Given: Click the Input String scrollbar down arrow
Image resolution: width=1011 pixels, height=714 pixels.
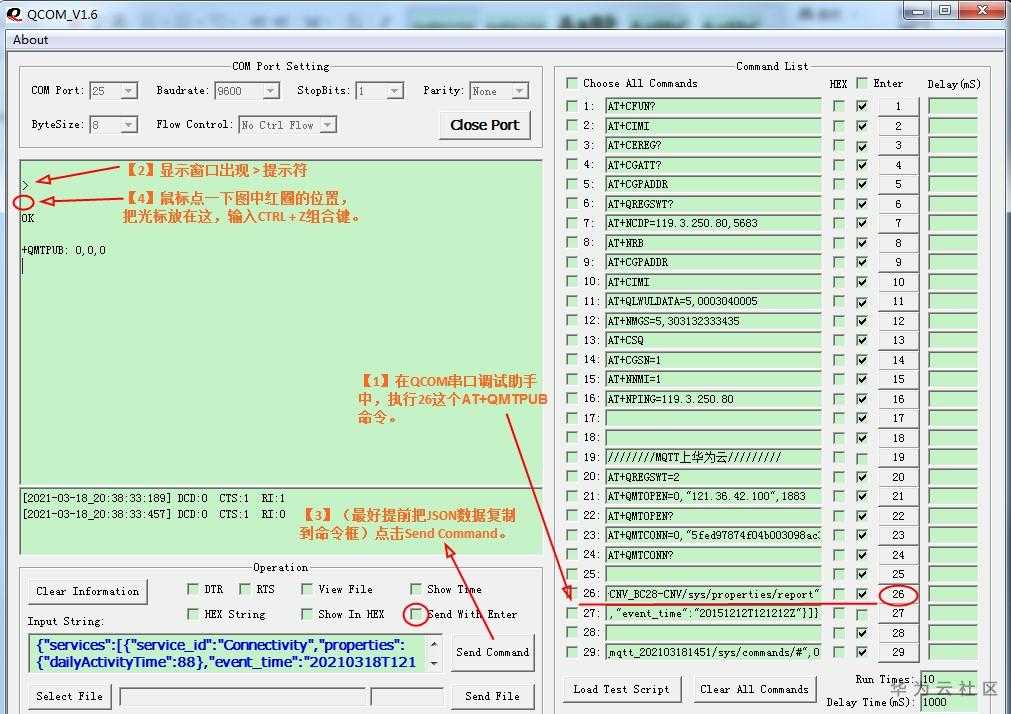Looking at the screenshot, I should (x=434, y=663).
